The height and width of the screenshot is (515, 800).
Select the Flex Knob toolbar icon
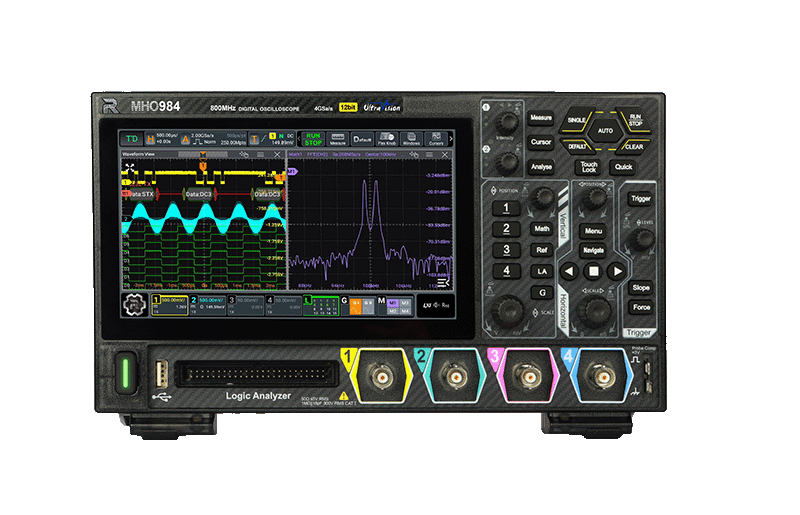(387, 139)
